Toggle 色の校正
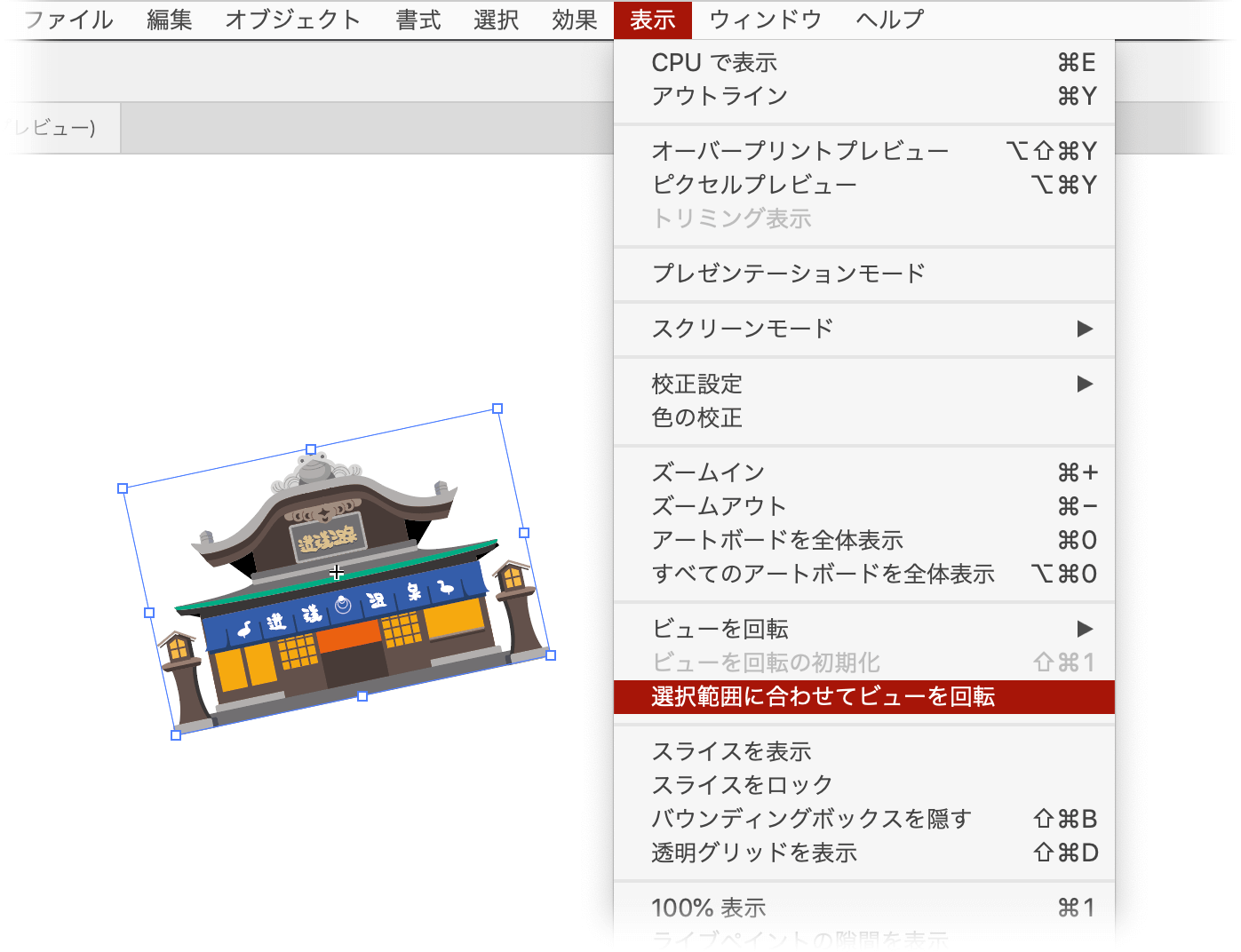This screenshot has width=1241, height=952. click(864, 417)
